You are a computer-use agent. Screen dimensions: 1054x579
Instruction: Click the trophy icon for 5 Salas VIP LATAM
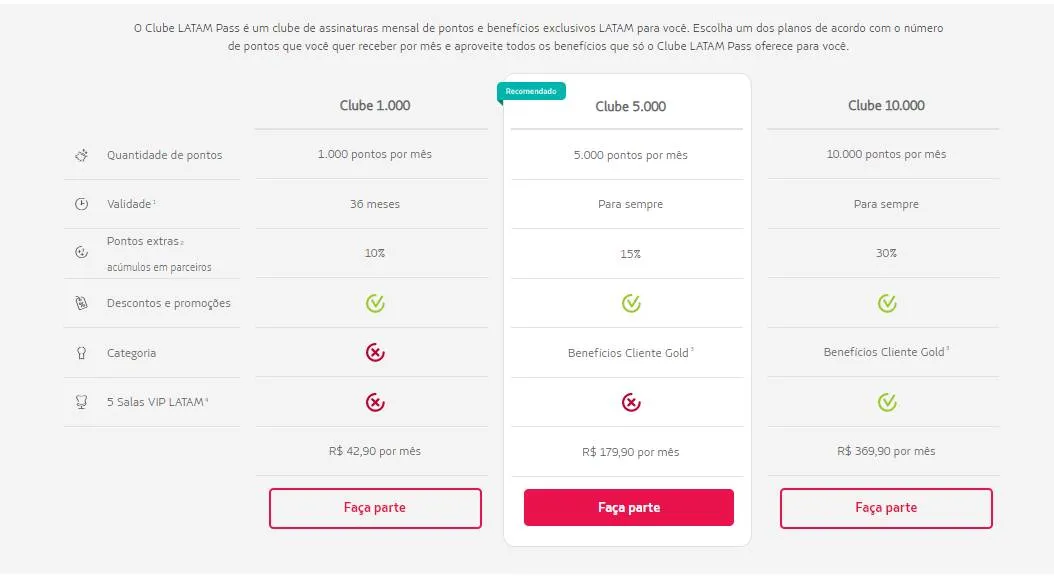pyautogui.click(x=81, y=402)
